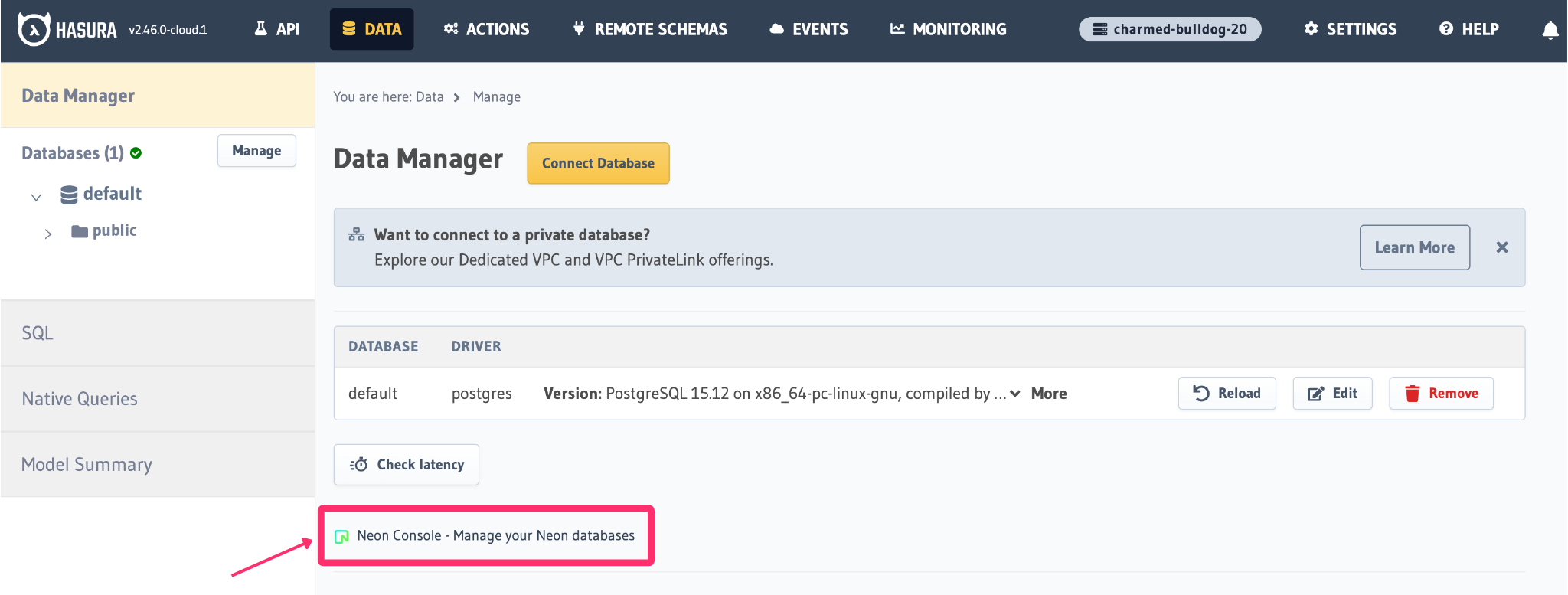Click the Hasura logo icon
This screenshot has width=1568, height=595.
(x=34, y=30)
